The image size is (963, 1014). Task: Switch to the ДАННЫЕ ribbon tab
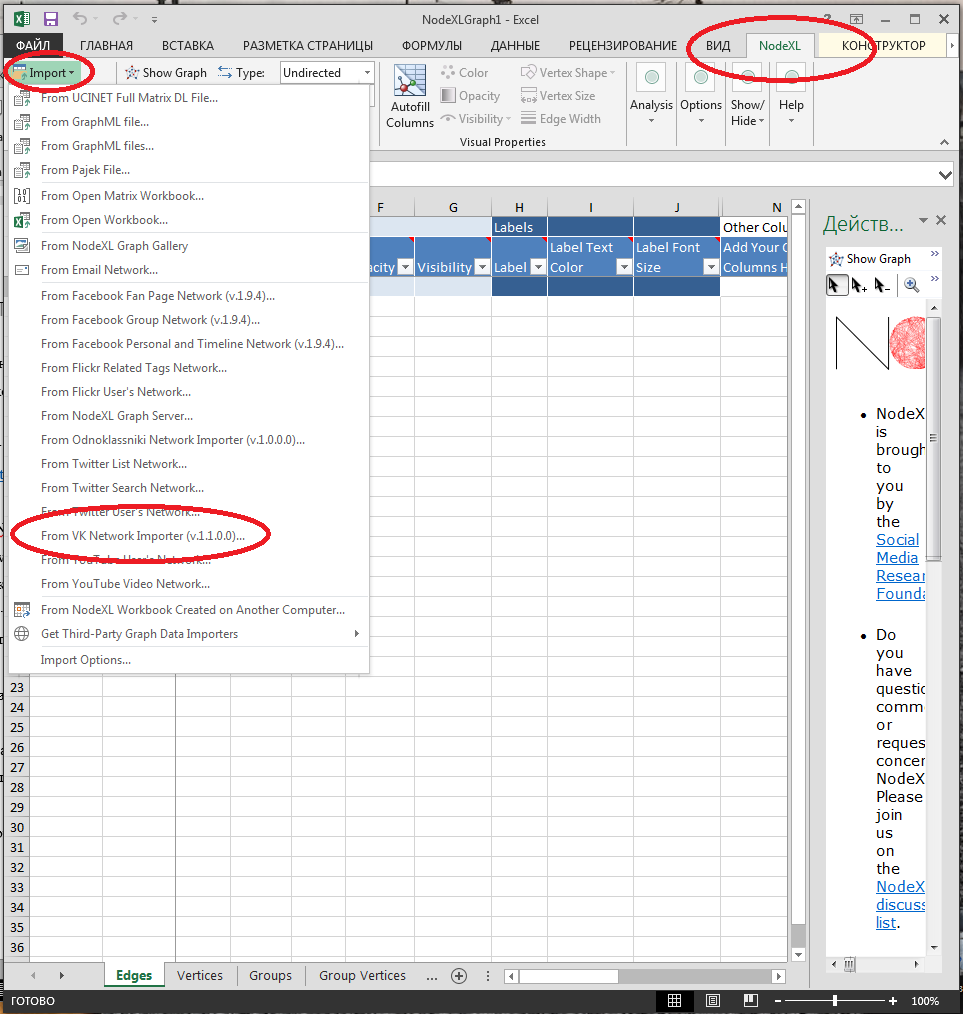tap(515, 45)
